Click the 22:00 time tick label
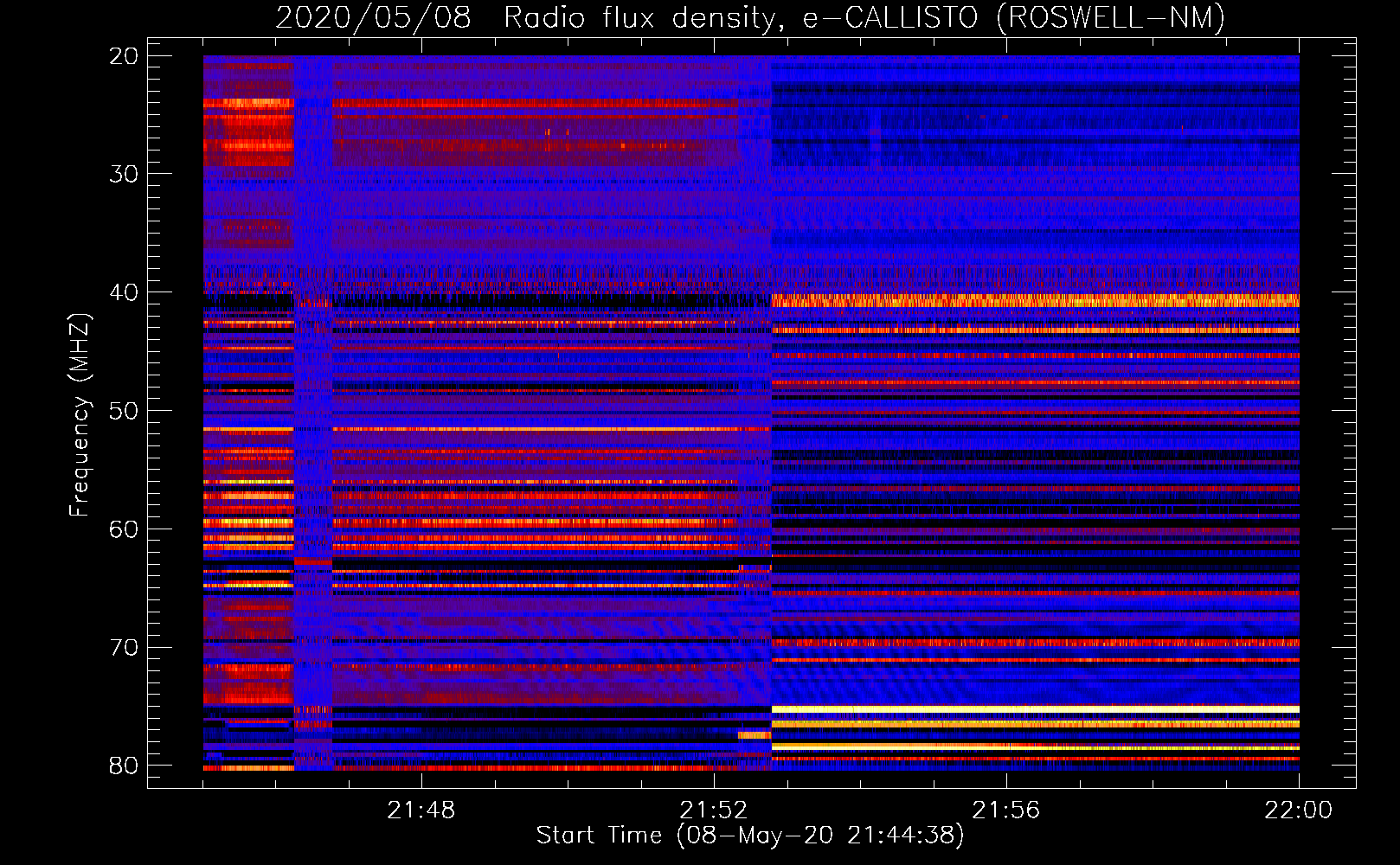 click(x=1298, y=811)
